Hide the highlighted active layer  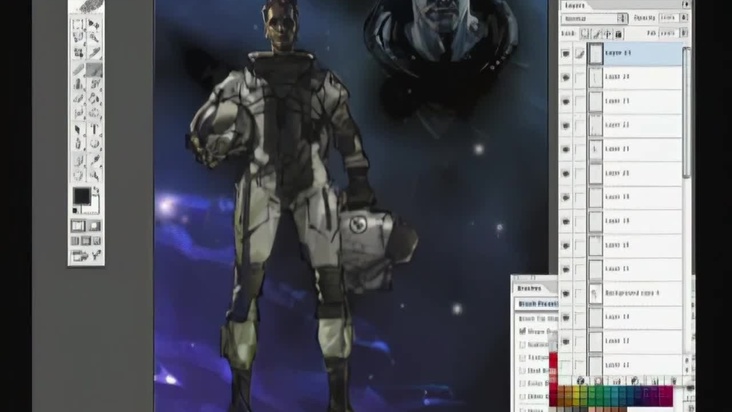566,54
